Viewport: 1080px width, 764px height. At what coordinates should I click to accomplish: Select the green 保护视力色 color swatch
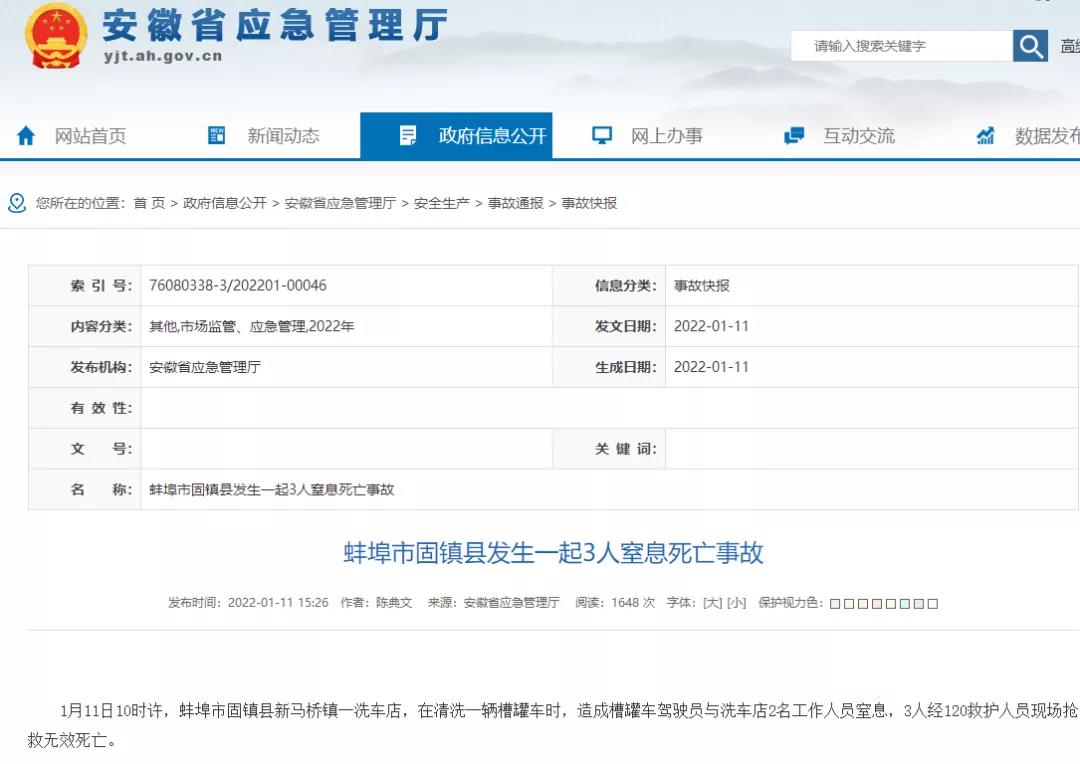tap(904, 603)
